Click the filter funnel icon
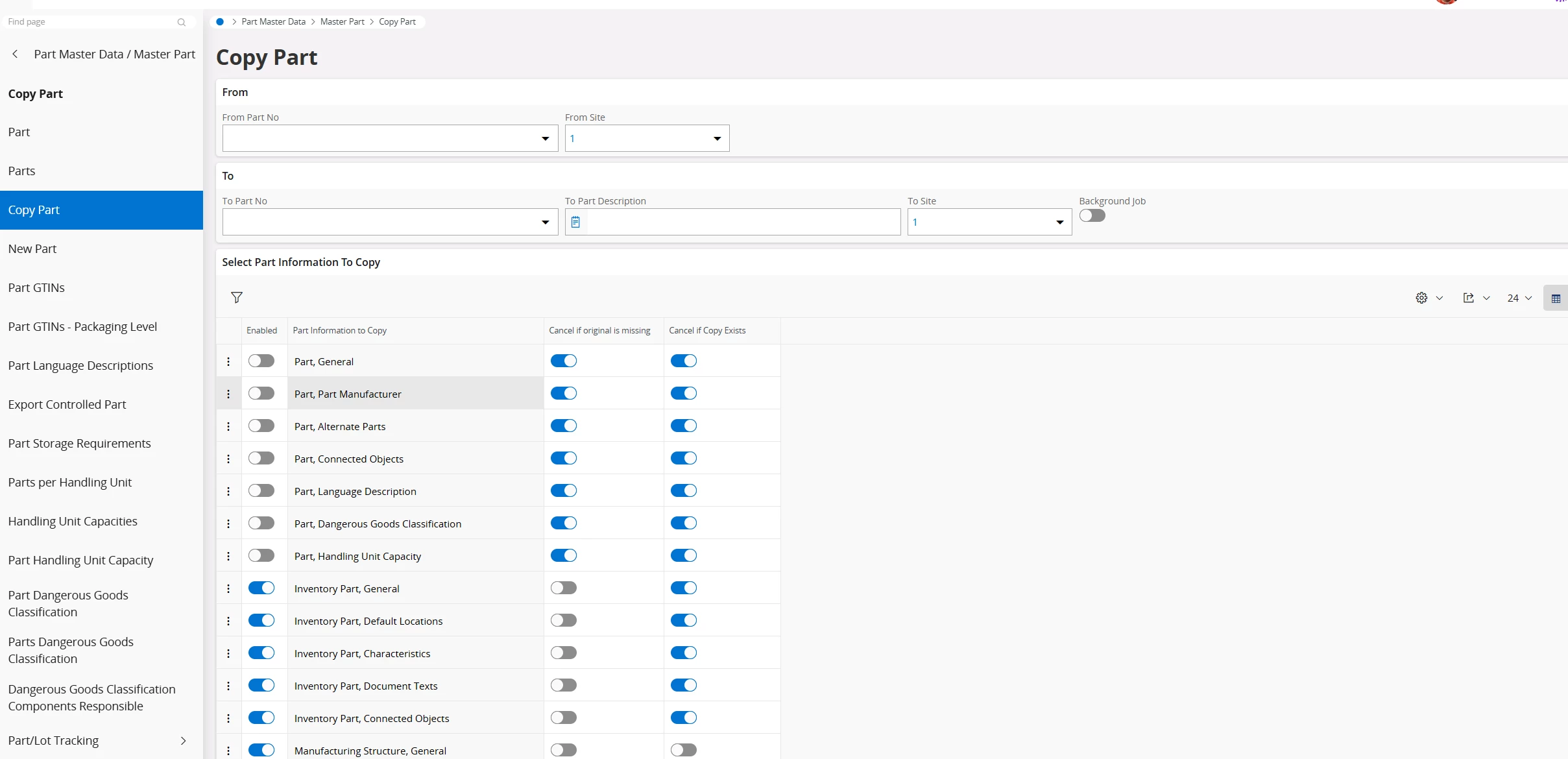The width and height of the screenshot is (1568, 759). tap(237, 298)
